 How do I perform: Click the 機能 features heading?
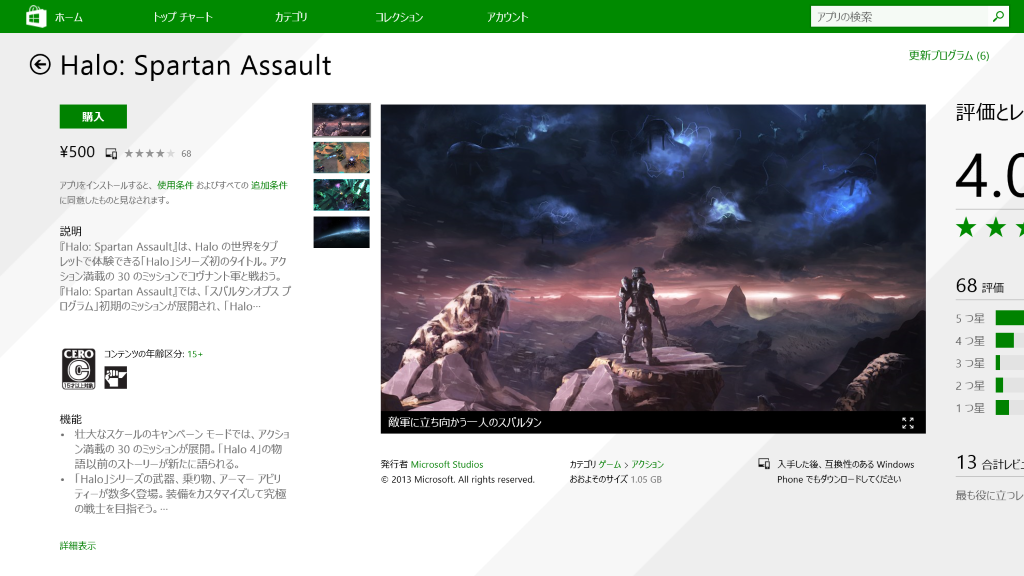tap(71, 419)
